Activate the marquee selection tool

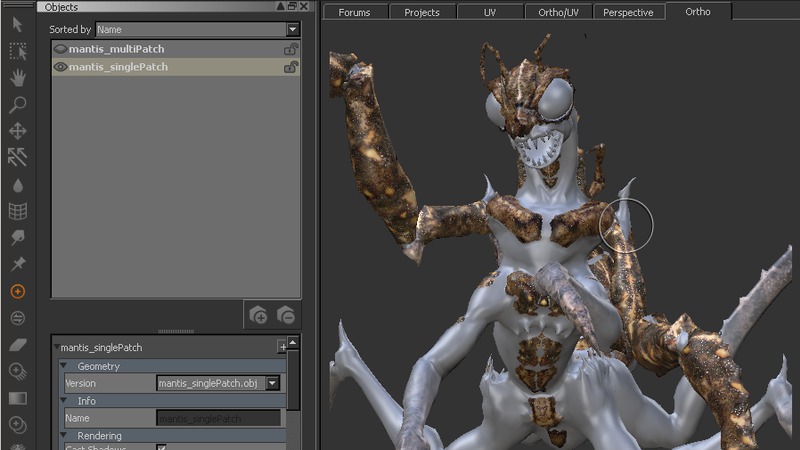(x=17, y=51)
